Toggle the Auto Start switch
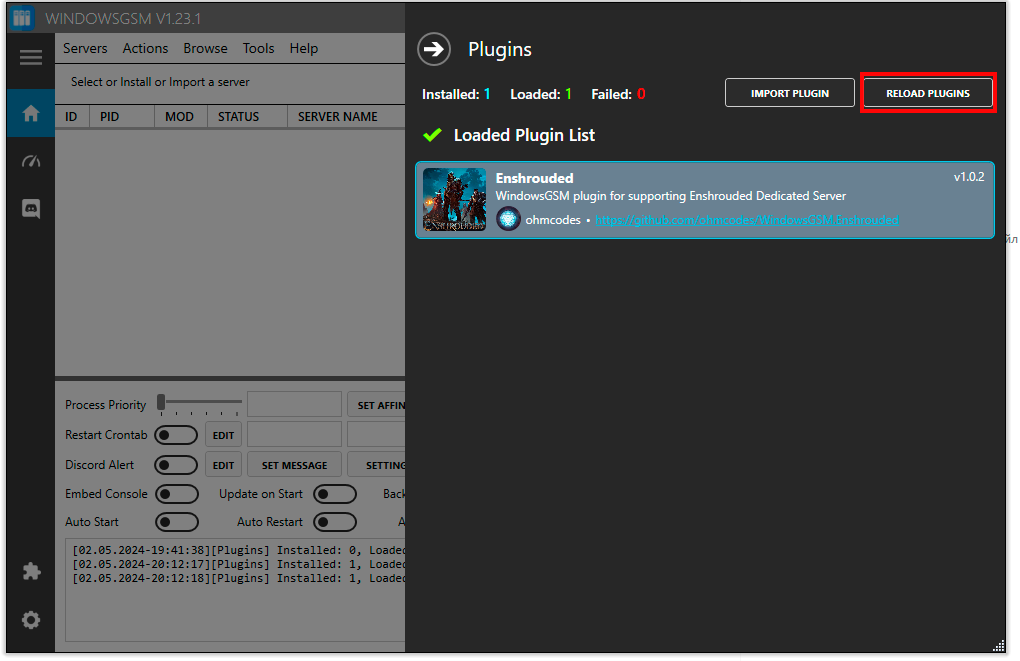The image size is (1020, 661). point(176,522)
